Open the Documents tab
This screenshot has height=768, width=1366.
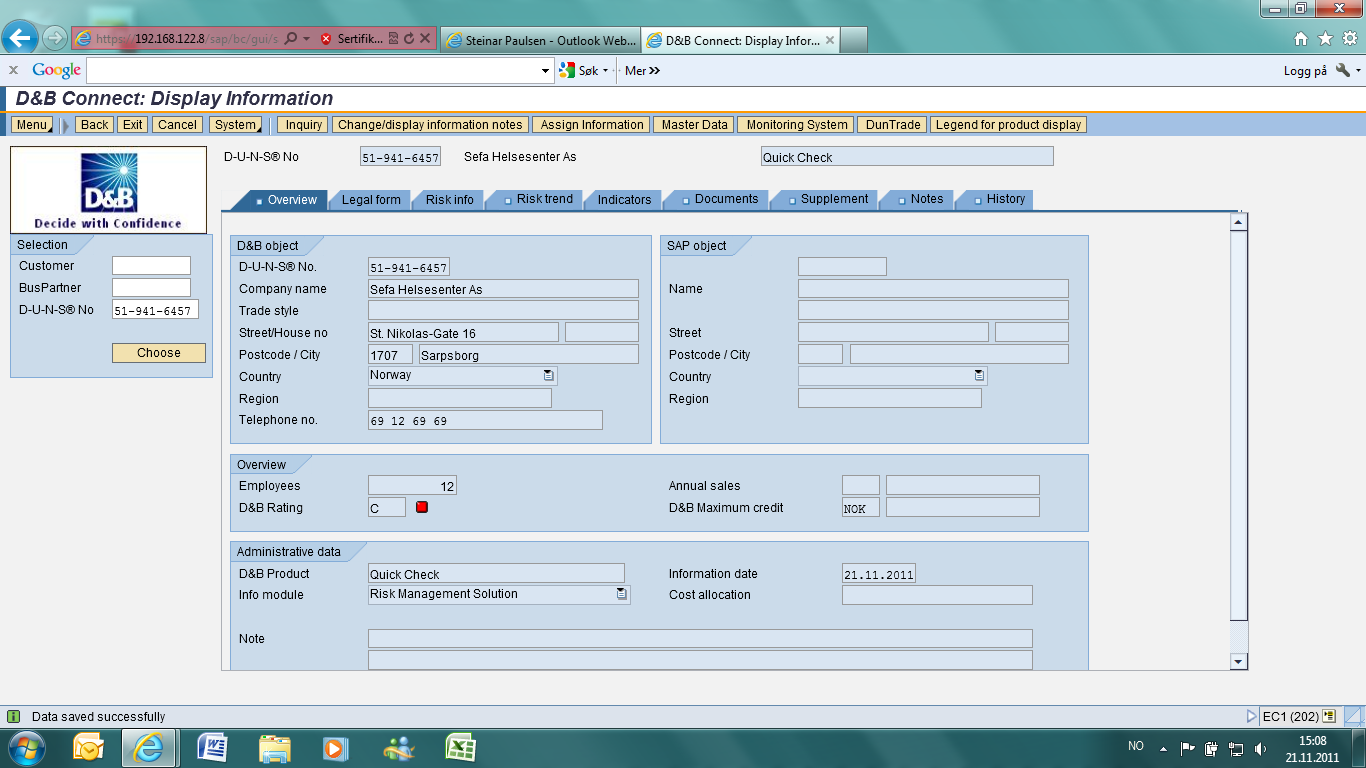tap(720, 199)
